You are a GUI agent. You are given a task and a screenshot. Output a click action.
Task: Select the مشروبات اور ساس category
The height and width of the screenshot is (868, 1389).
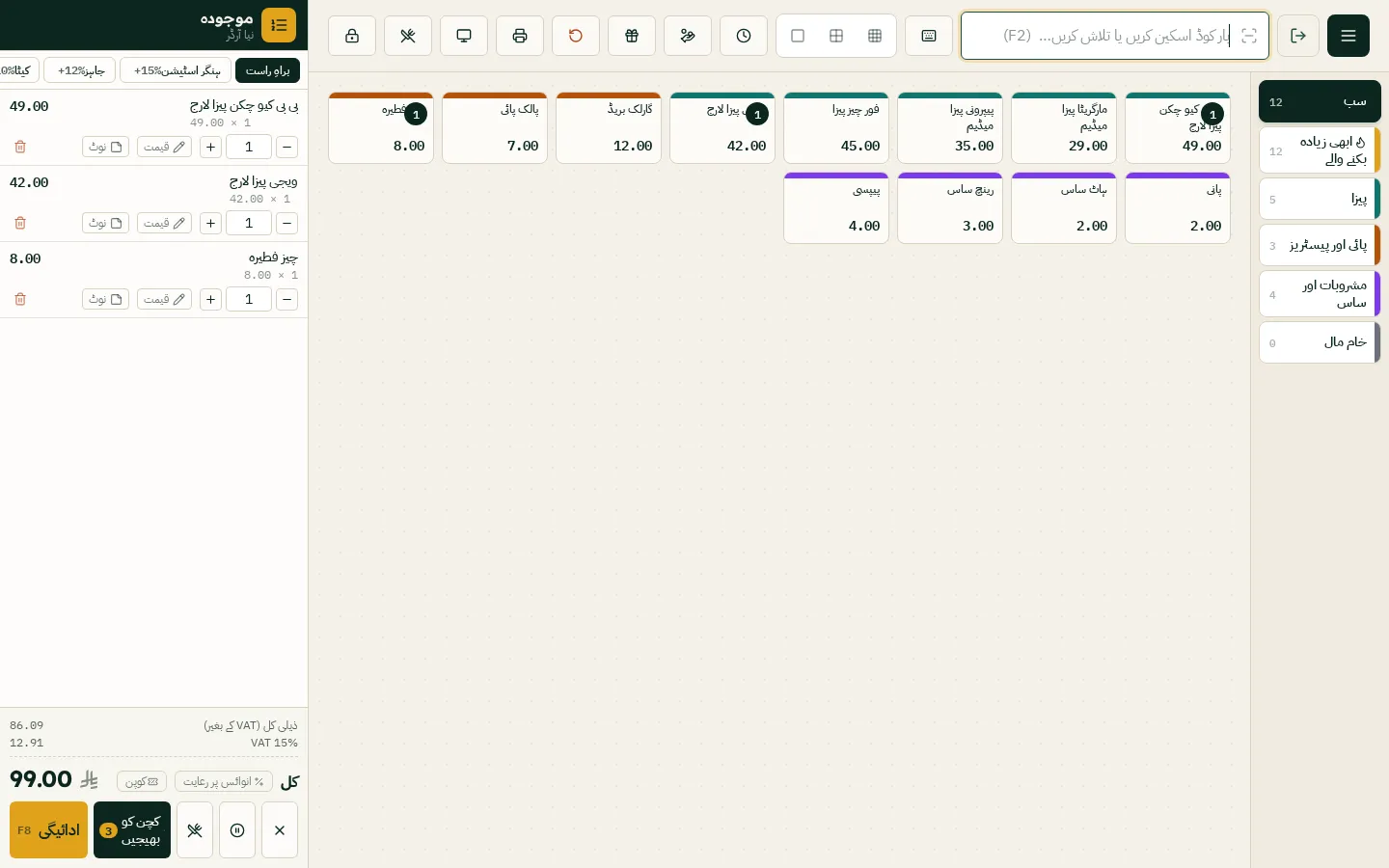click(x=1320, y=294)
